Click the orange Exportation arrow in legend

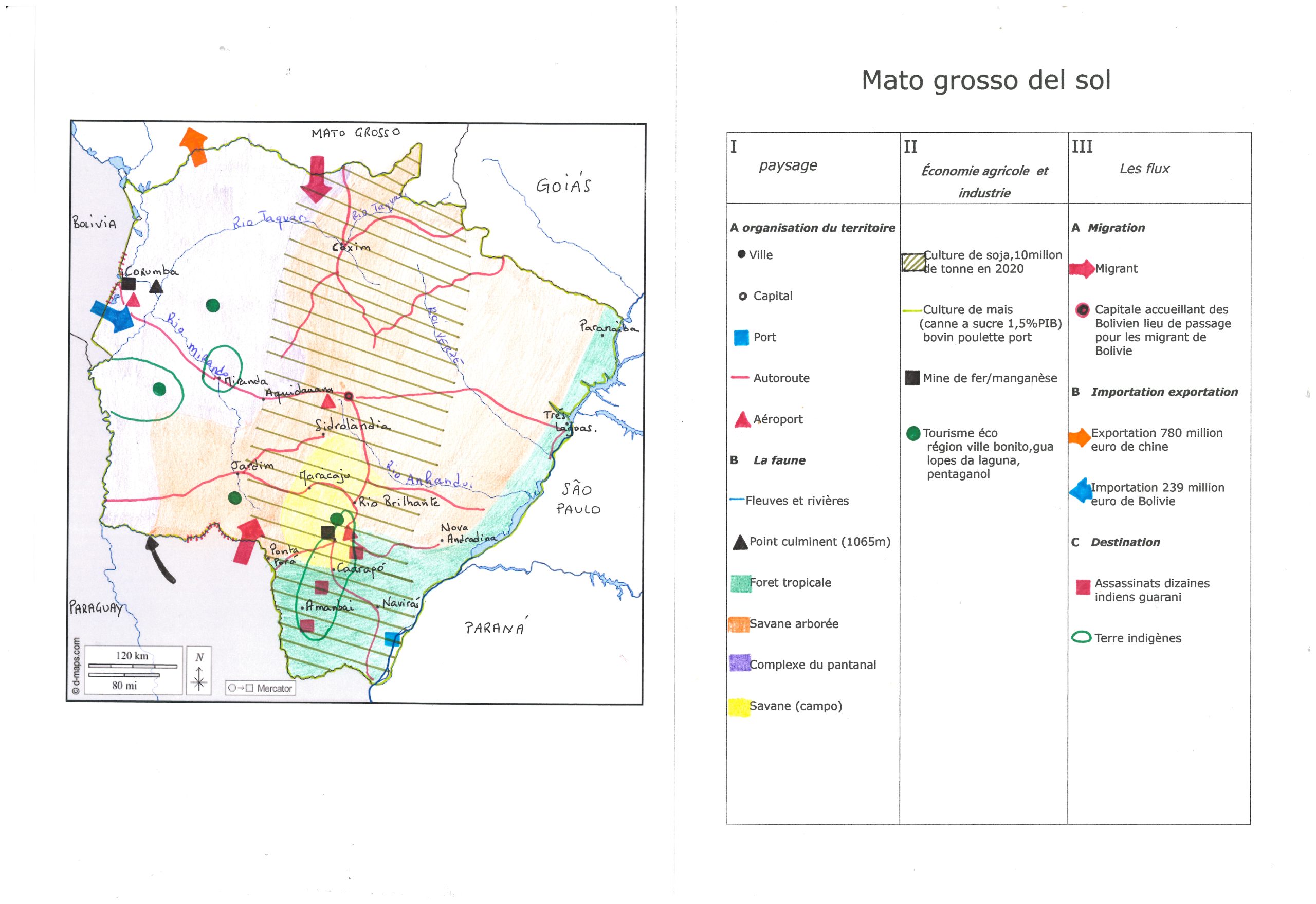pos(1079,437)
